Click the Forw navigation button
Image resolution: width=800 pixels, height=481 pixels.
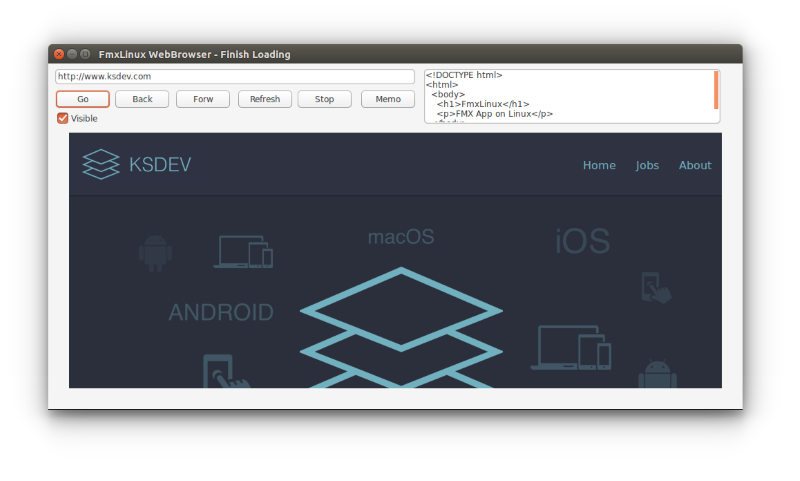pyautogui.click(x=203, y=99)
